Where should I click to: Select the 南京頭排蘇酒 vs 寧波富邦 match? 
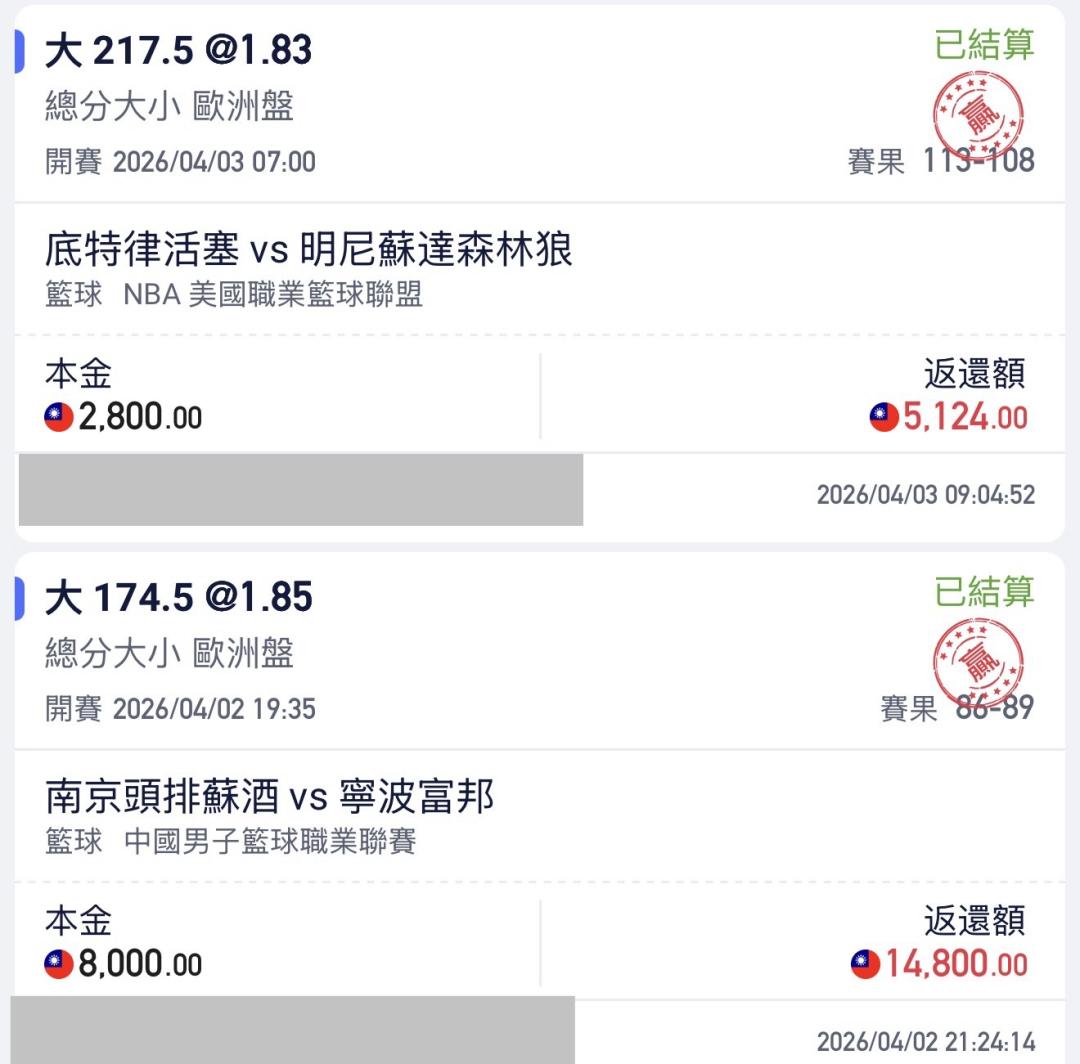[x=269, y=797]
